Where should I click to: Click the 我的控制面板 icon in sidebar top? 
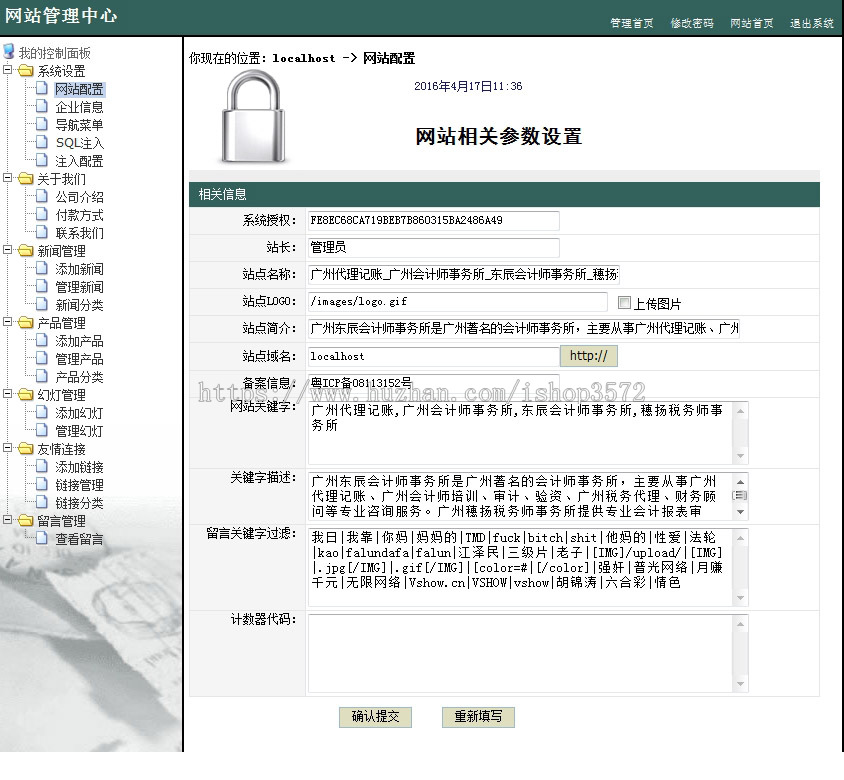click(10, 50)
